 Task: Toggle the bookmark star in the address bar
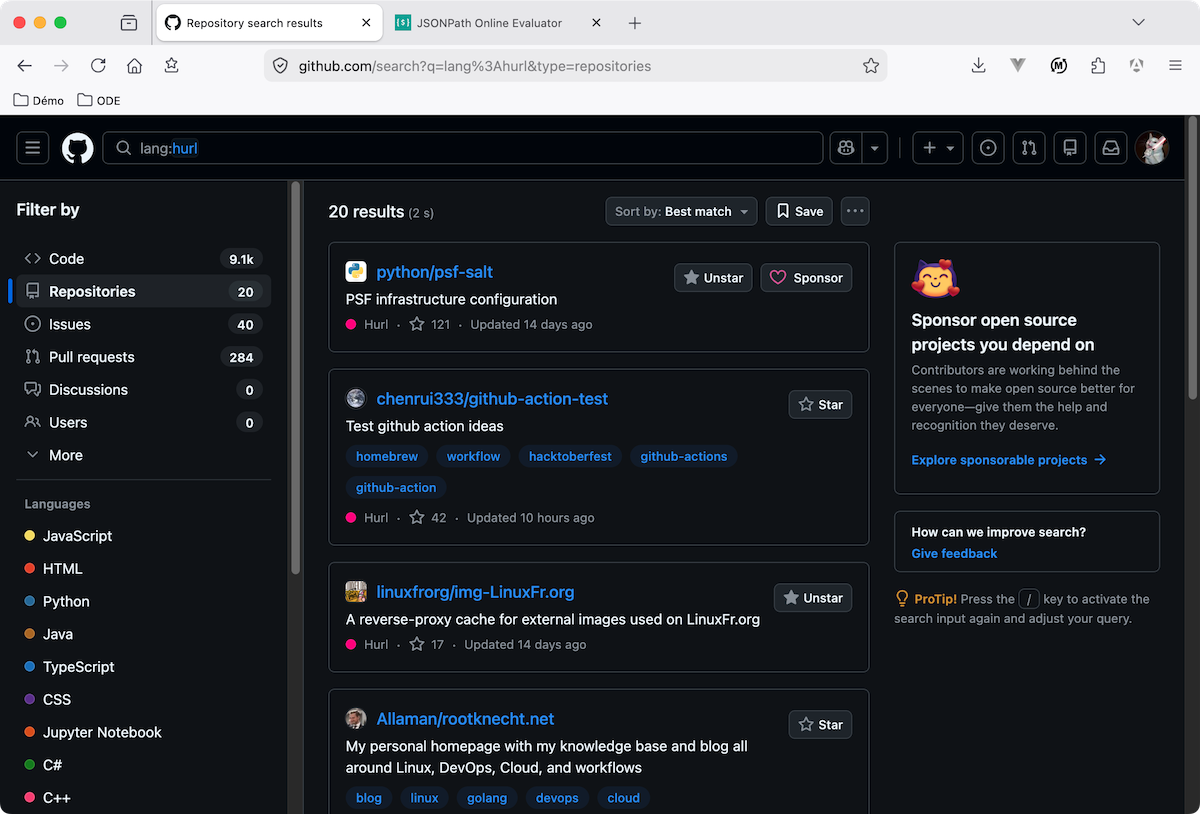click(x=871, y=65)
